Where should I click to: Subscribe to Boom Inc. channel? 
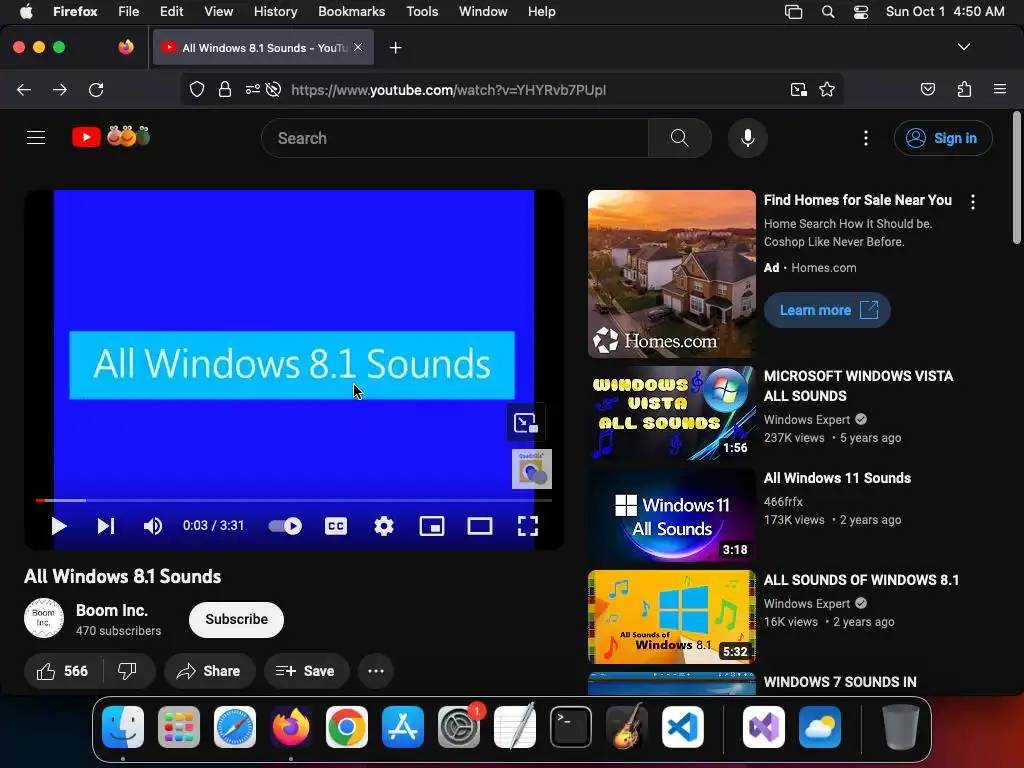[x=236, y=619]
